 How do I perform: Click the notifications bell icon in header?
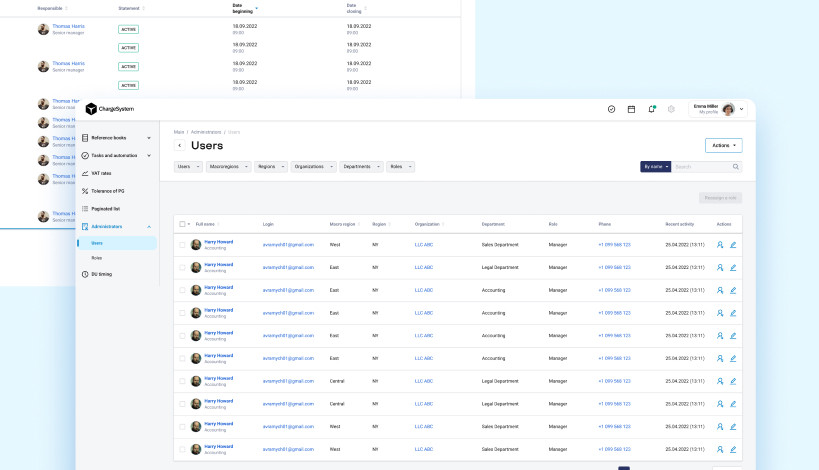(652, 109)
